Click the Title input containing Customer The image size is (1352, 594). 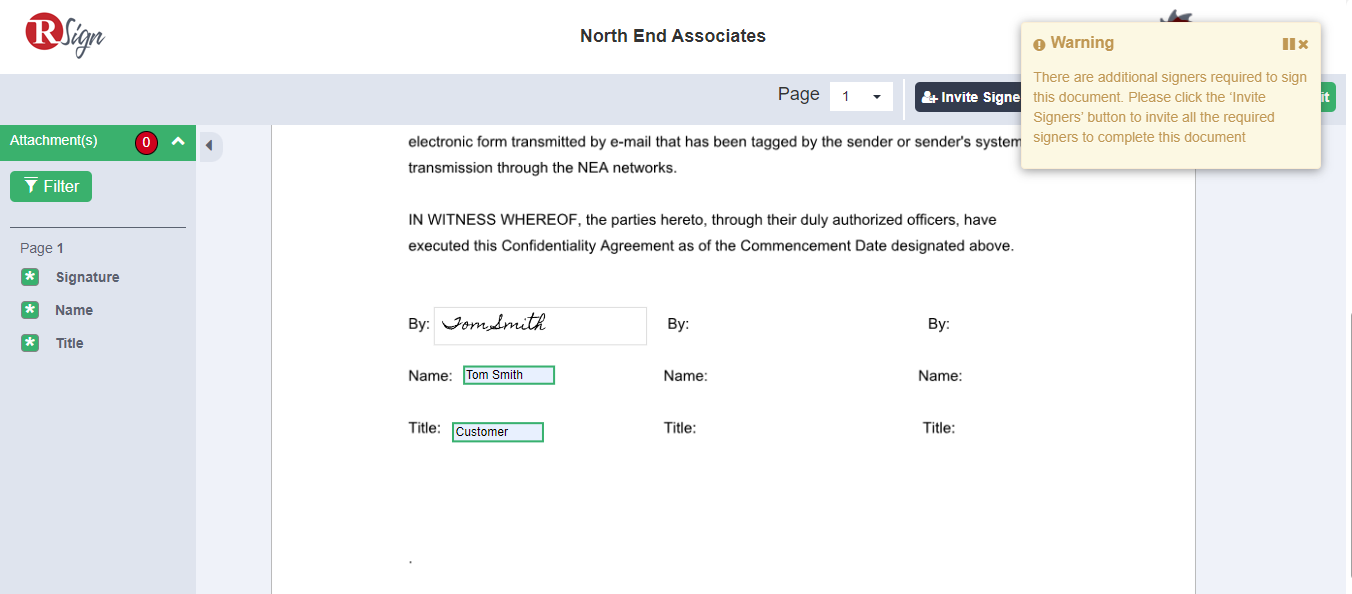pyautogui.click(x=497, y=432)
